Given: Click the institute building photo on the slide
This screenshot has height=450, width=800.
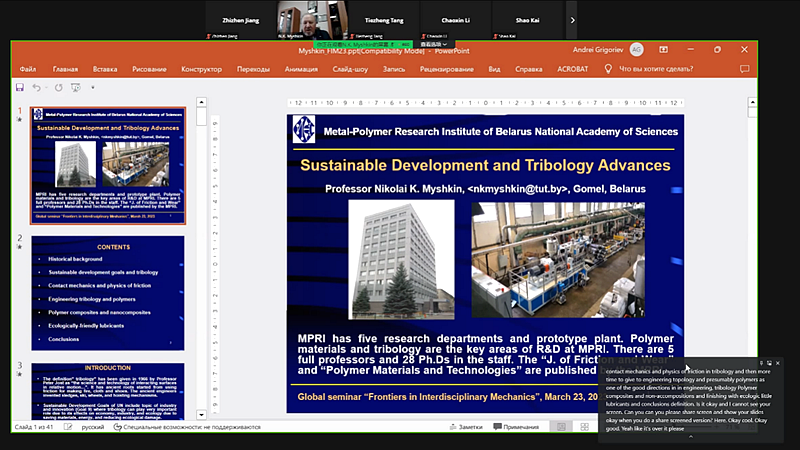Looking at the screenshot, I should 401,260.
